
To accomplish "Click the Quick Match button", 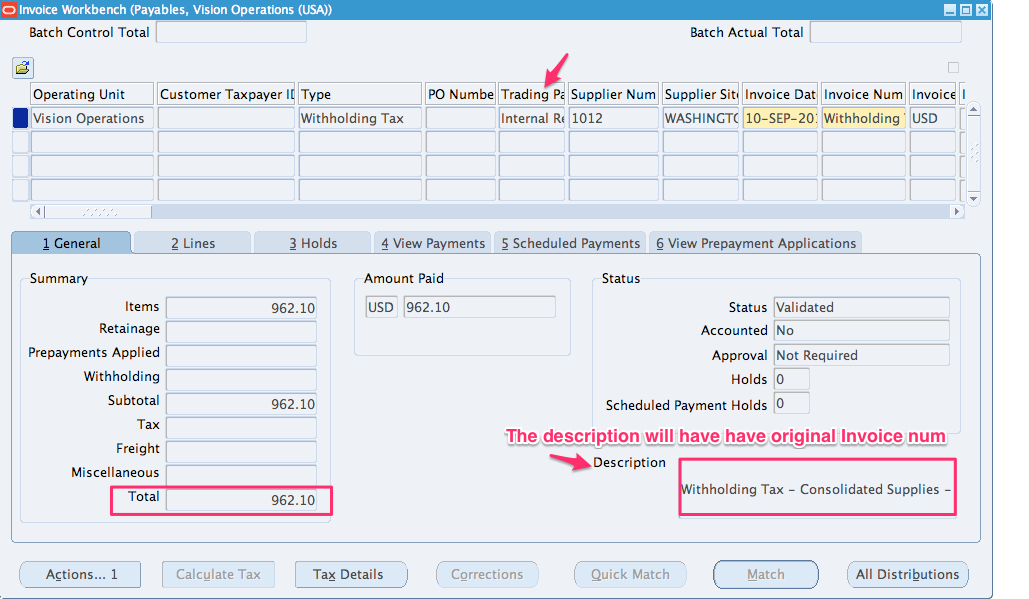I will [x=630, y=574].
